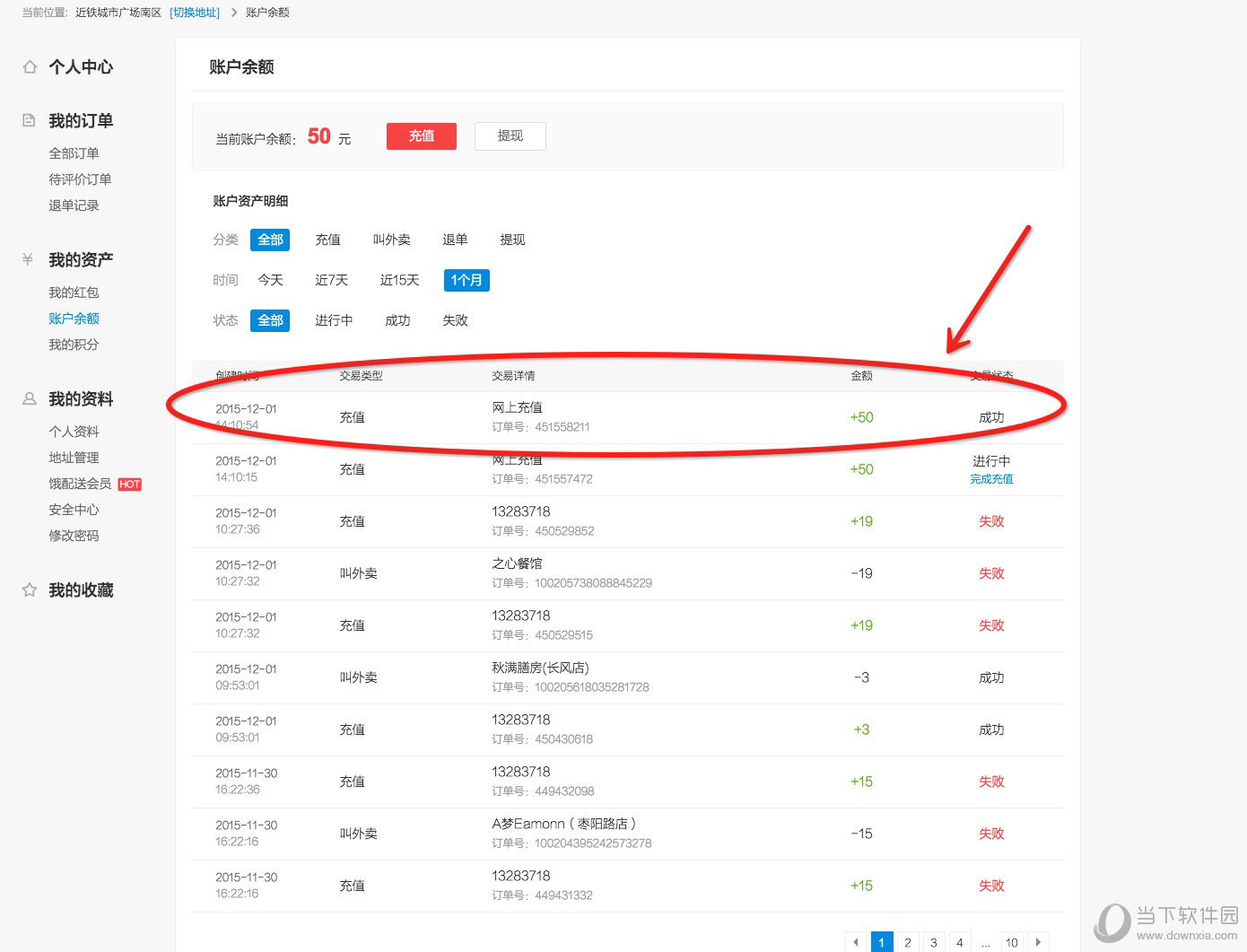Click 秋满膳房(长风店) transaction detail
Viewport: 1247px width, 952px height.
click(540, 668)
